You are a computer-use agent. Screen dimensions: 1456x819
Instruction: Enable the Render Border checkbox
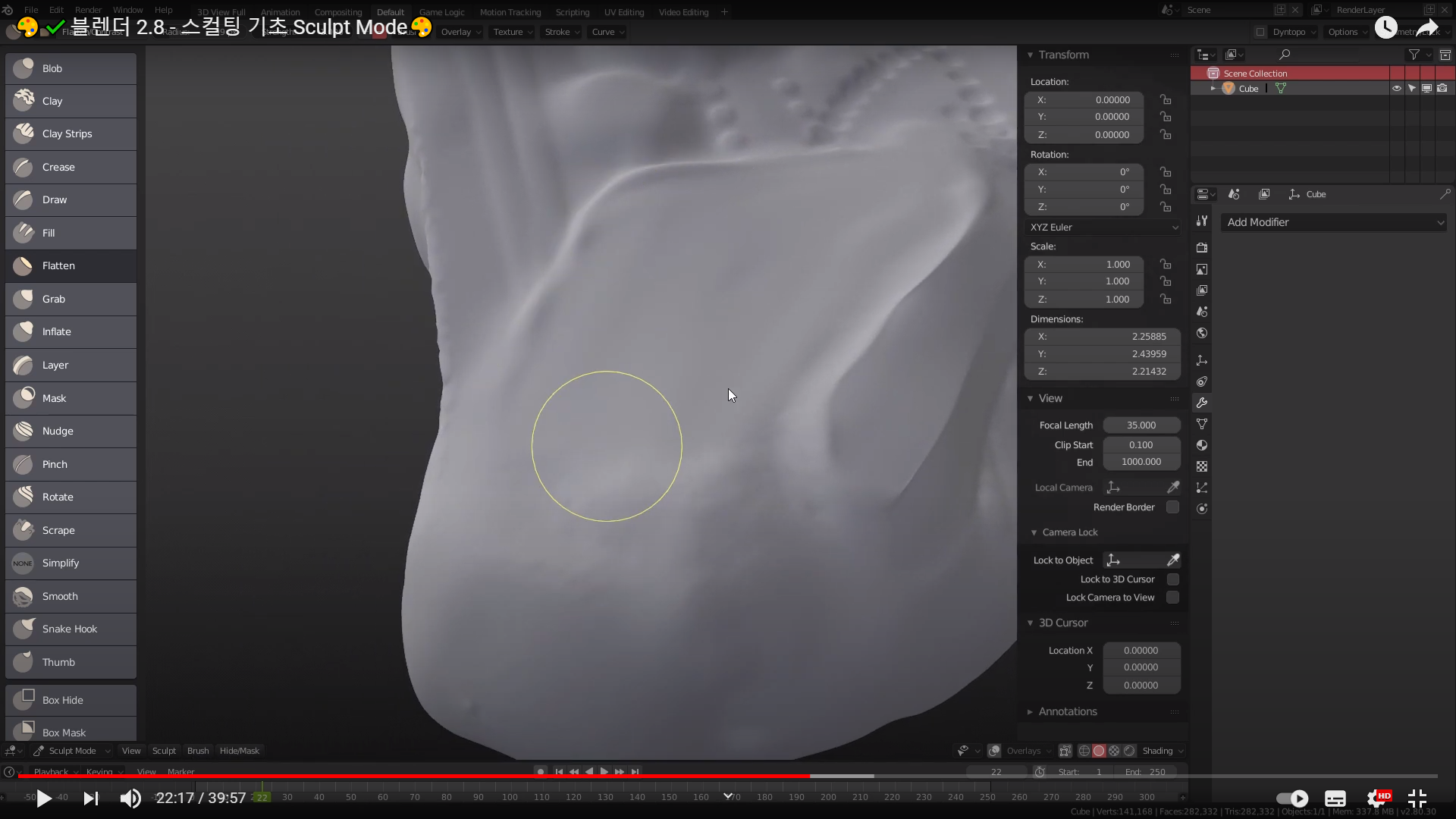(1172, 507)
